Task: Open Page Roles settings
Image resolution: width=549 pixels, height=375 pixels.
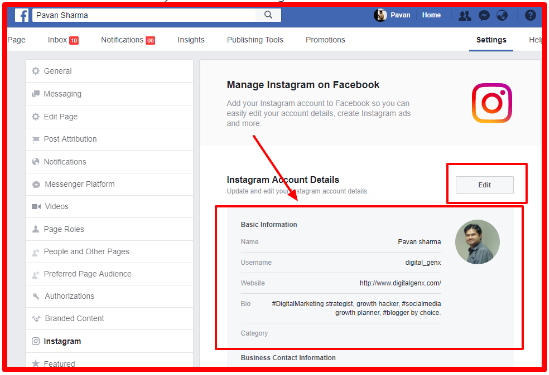Action: pos(110,229)
